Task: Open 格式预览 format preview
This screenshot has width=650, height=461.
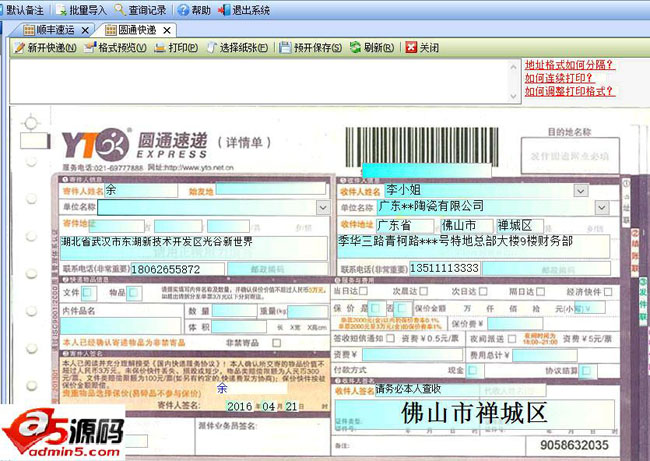Action: point(115,48)
